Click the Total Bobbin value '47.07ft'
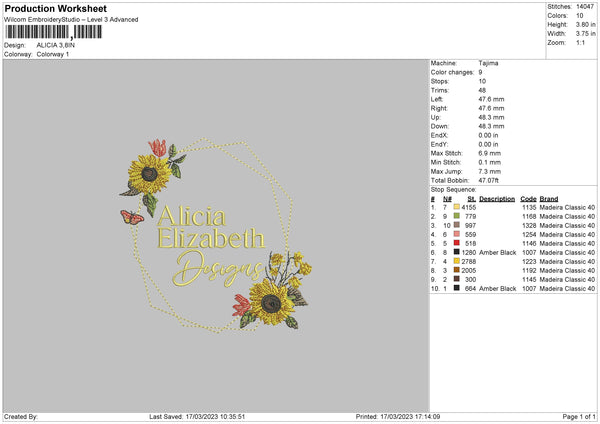 coord(489,180)
